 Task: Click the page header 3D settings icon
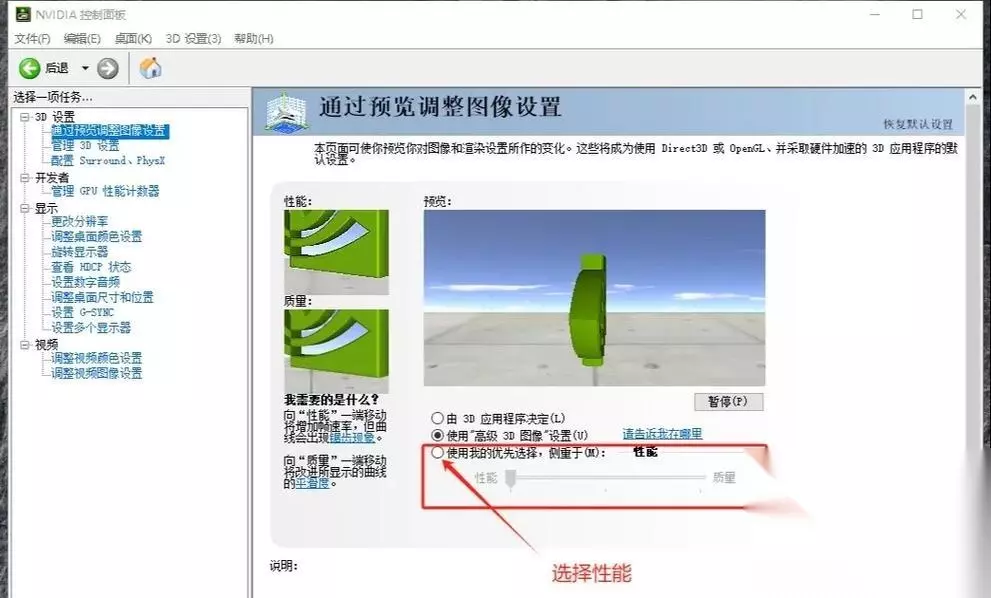(x=286, y=113)
